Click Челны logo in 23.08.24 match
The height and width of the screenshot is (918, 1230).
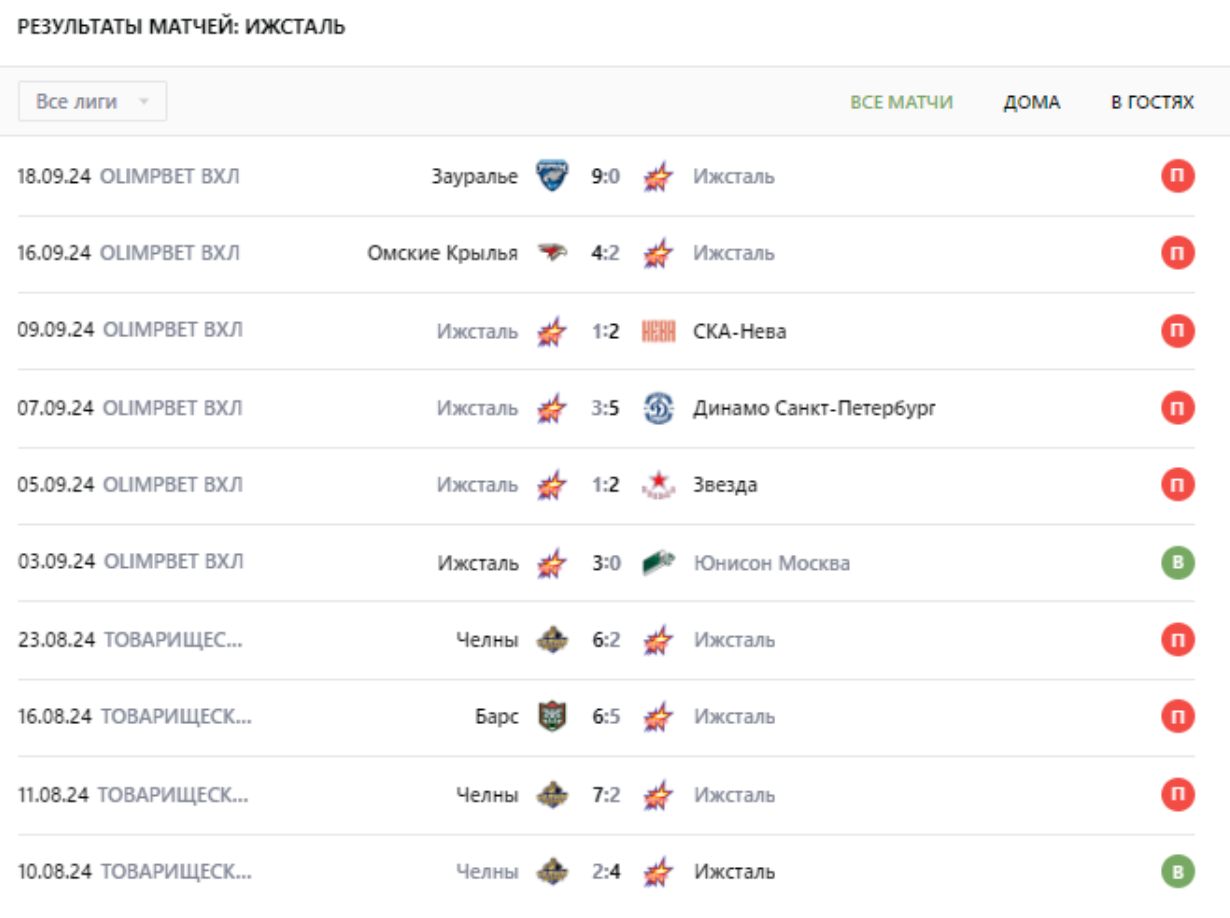tap(552, 640)
